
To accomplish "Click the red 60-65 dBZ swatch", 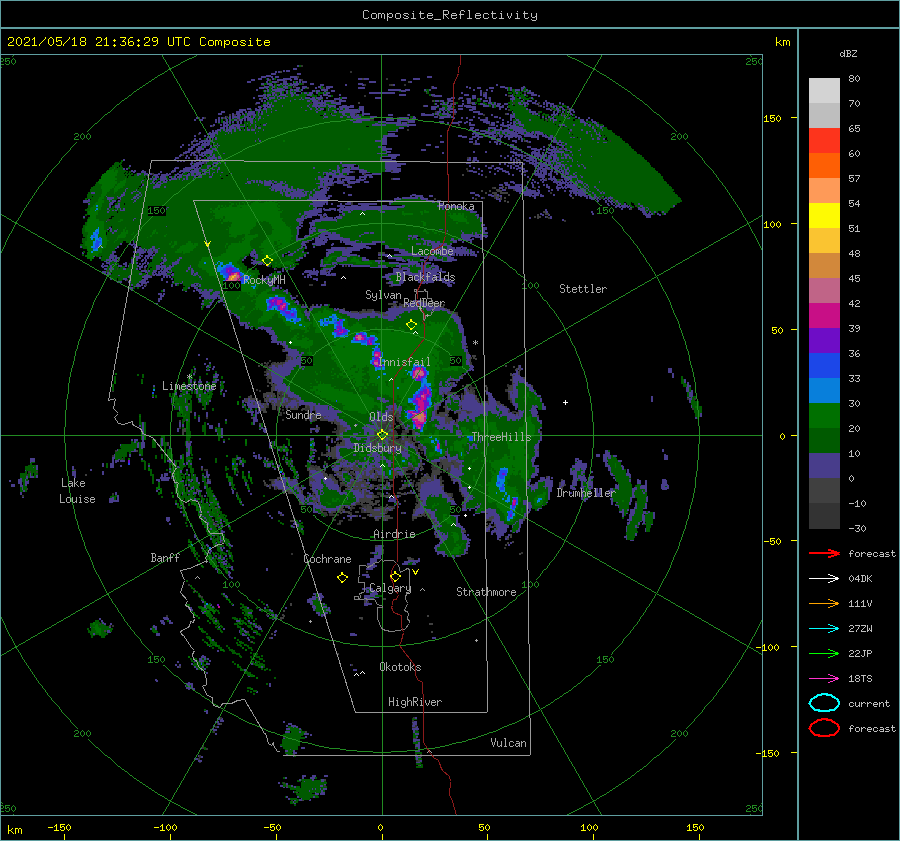I will click(824, 141).
